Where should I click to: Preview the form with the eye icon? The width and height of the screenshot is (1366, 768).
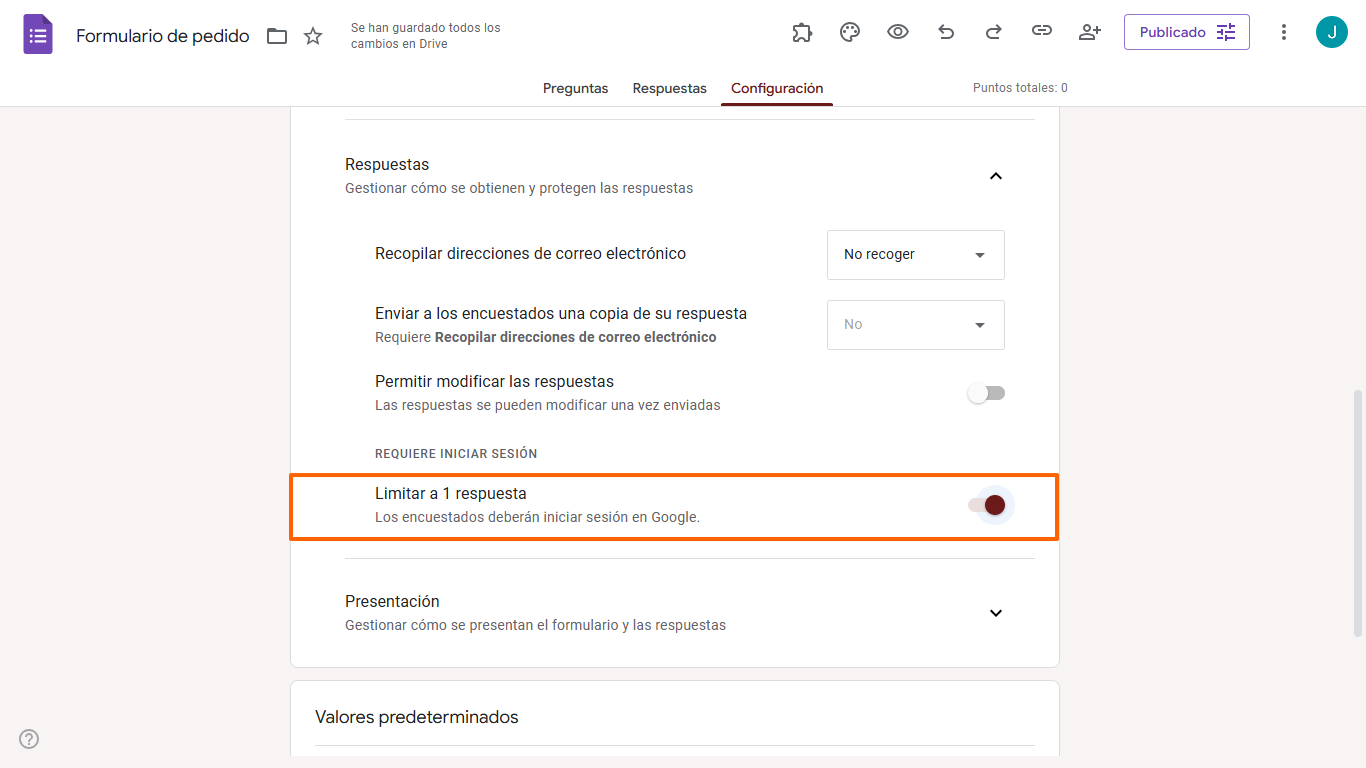[898, 32]
